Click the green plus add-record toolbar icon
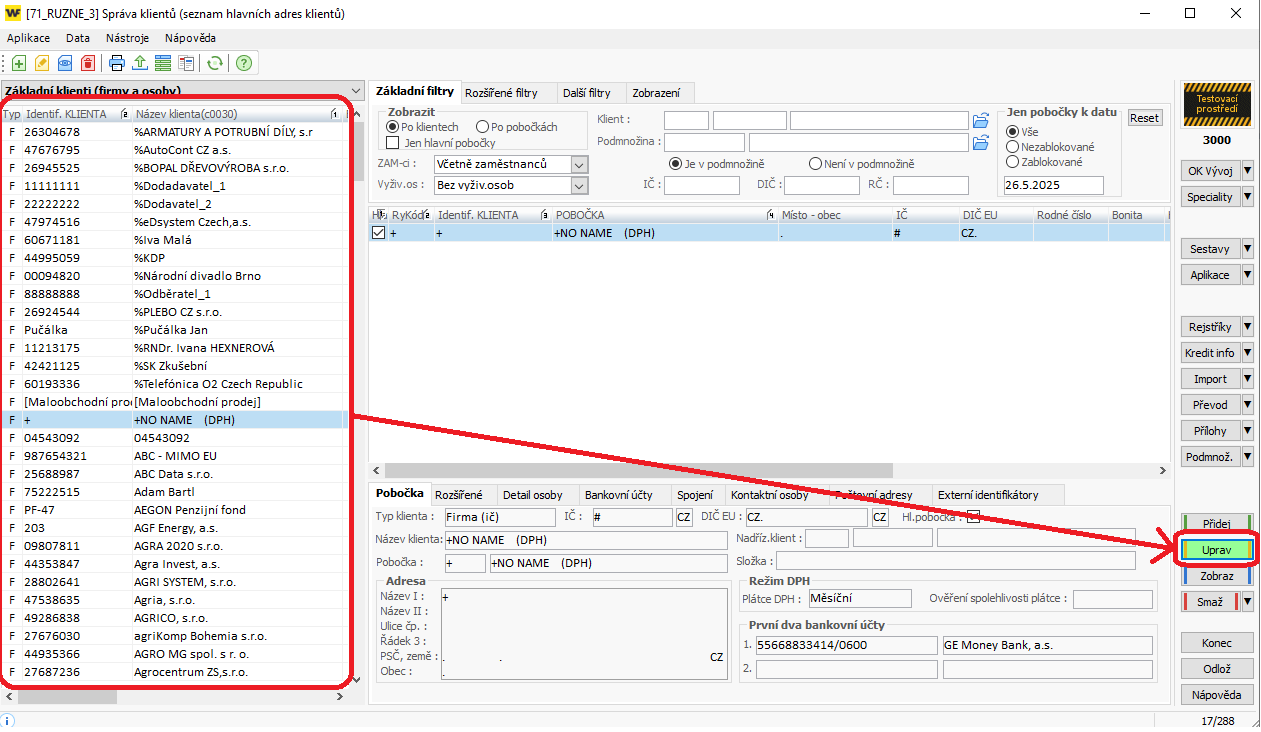The width and height of the screenshot is (1261, 732). coord(19,63)
